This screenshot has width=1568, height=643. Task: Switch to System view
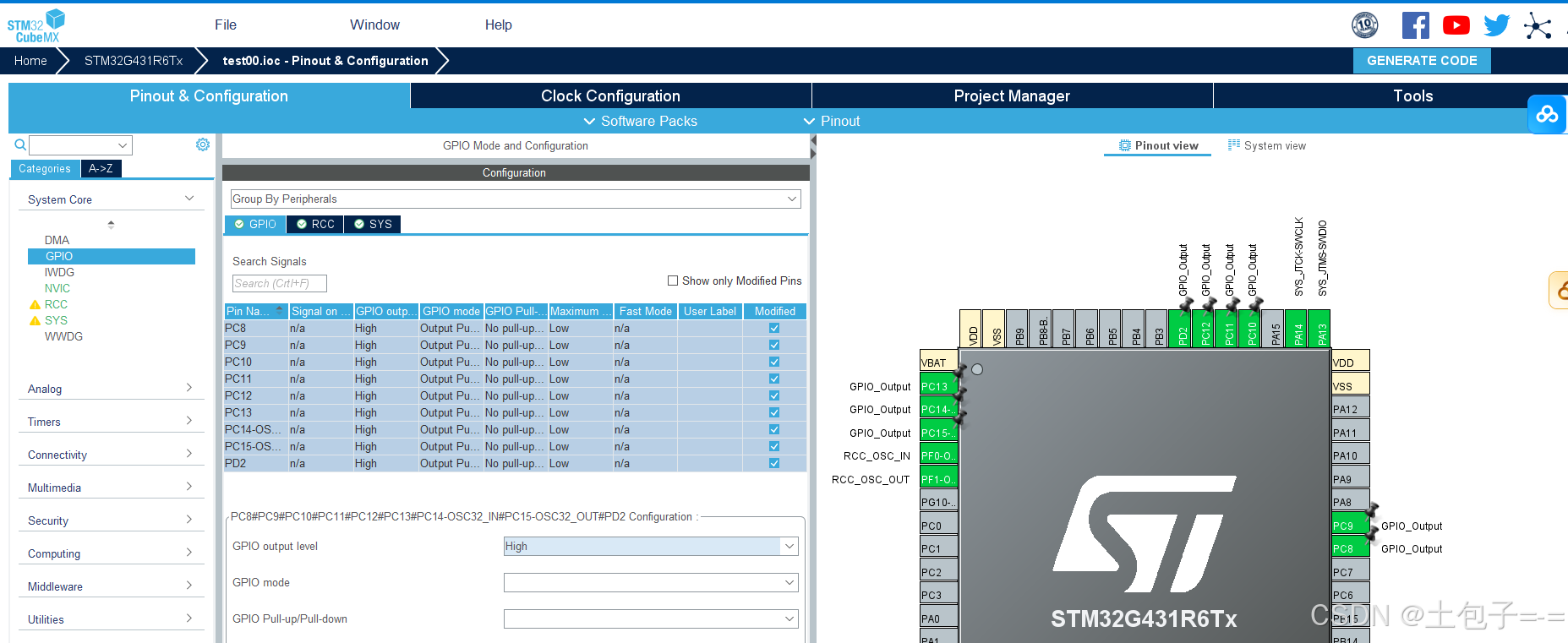pyautogui.click(x=1266, y=145)
